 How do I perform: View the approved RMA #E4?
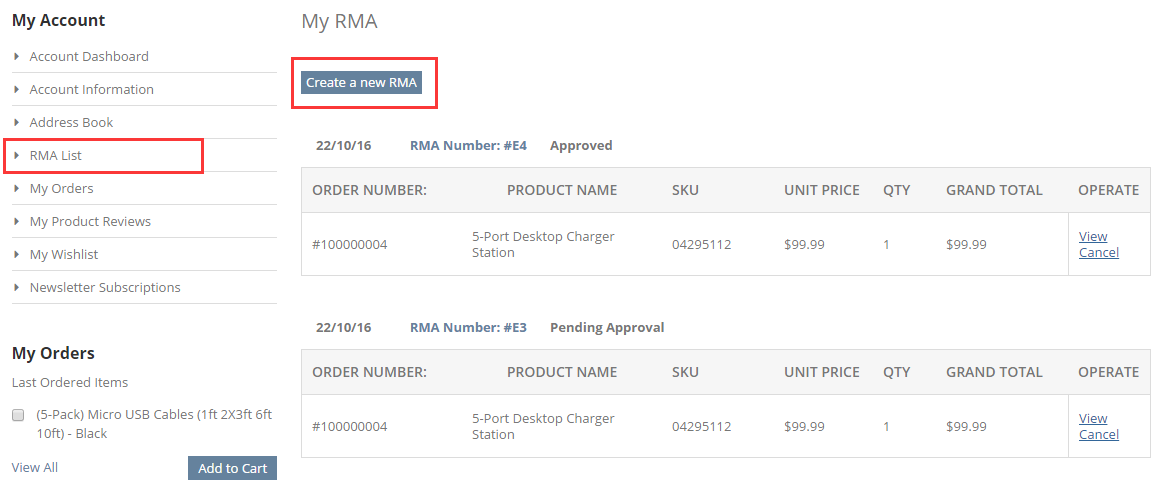coord(1093,237)
